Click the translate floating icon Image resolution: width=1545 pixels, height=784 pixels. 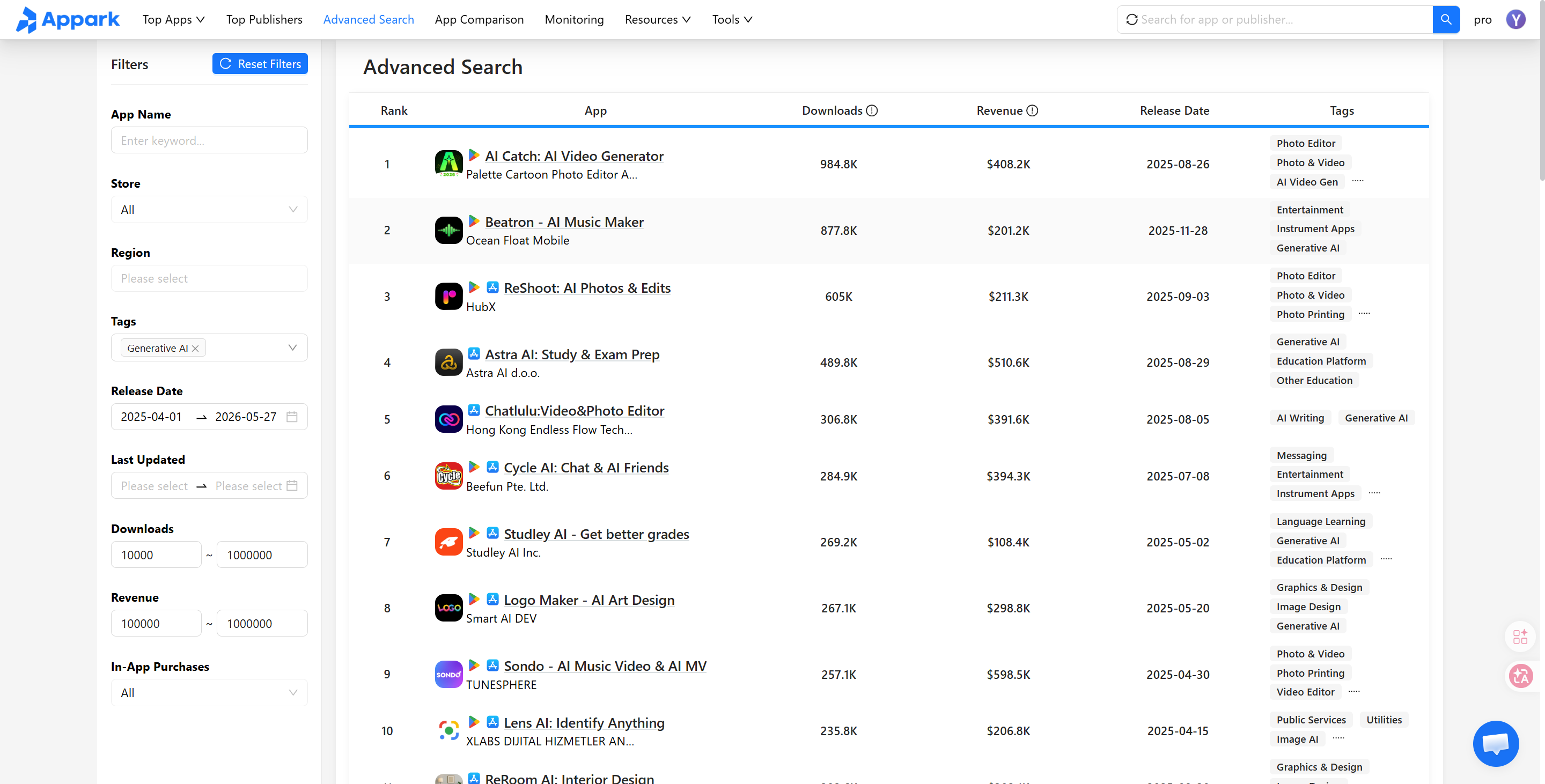coord(1520,676)
